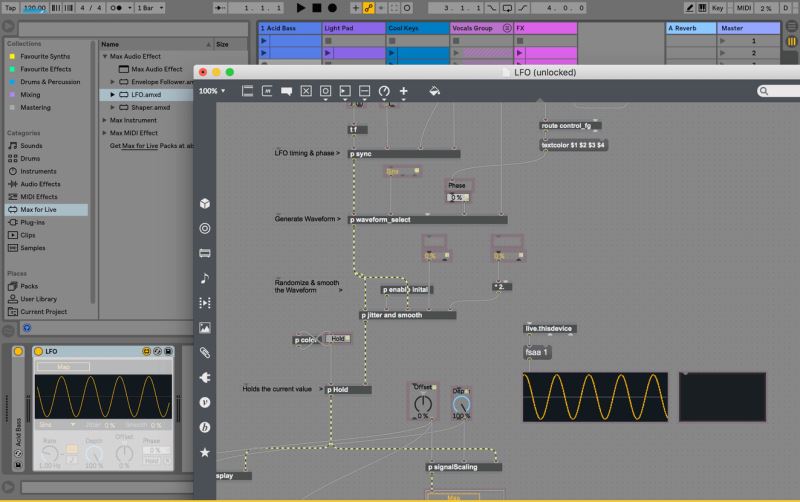The image size is (800, 502).
Task: Toggle the LFO device activator on/off
Action: click(x=38, y=351)
